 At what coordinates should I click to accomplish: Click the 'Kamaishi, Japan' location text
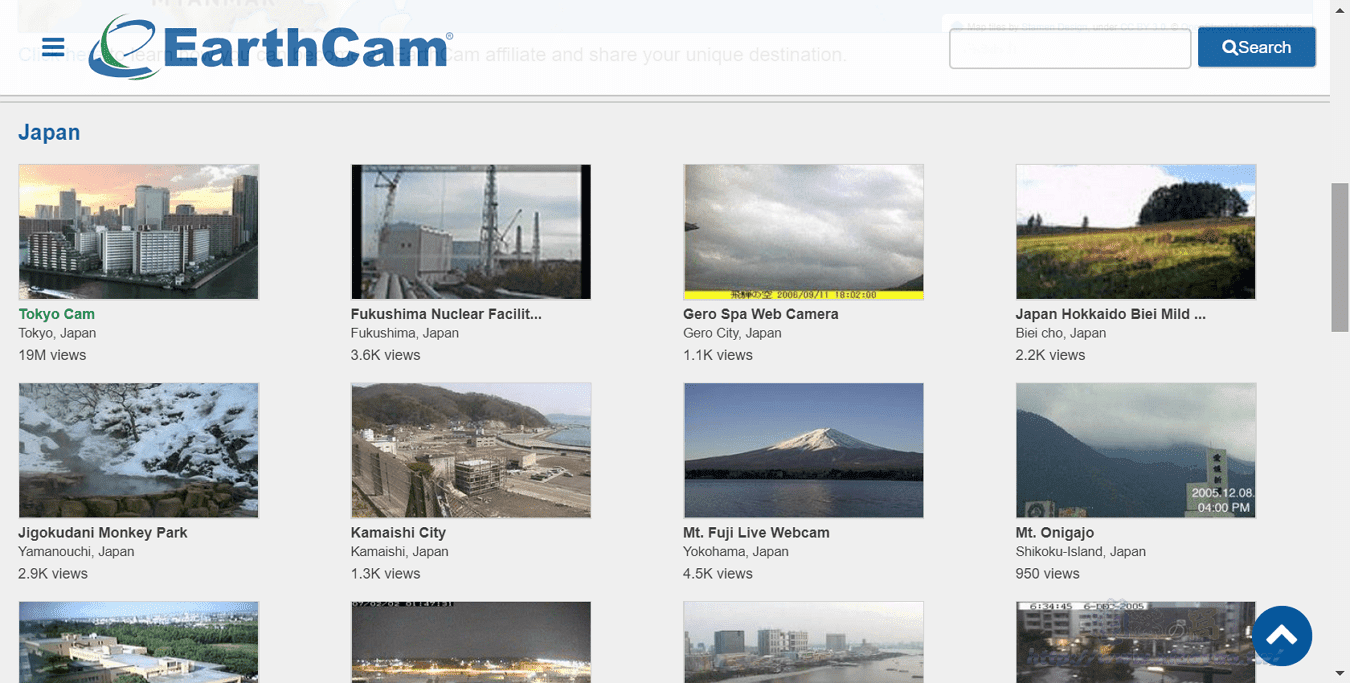pyautogui.click(x=400, y=551)
